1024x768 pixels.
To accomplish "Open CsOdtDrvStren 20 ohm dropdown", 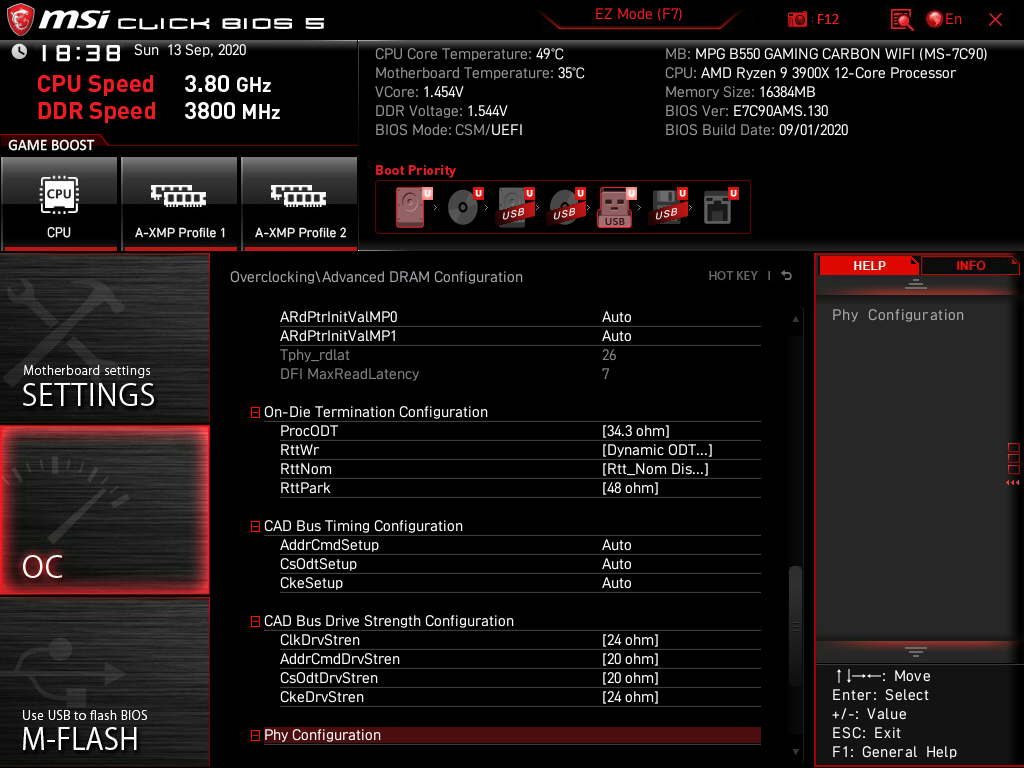I will pos(630,678).
